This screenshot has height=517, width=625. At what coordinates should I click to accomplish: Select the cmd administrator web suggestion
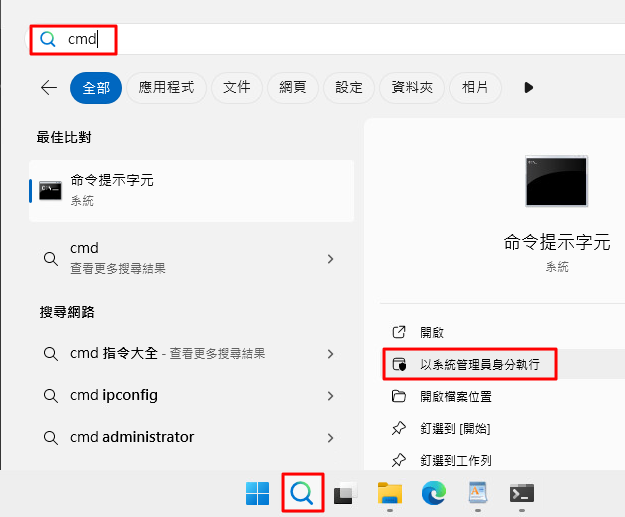coord(191,437)
